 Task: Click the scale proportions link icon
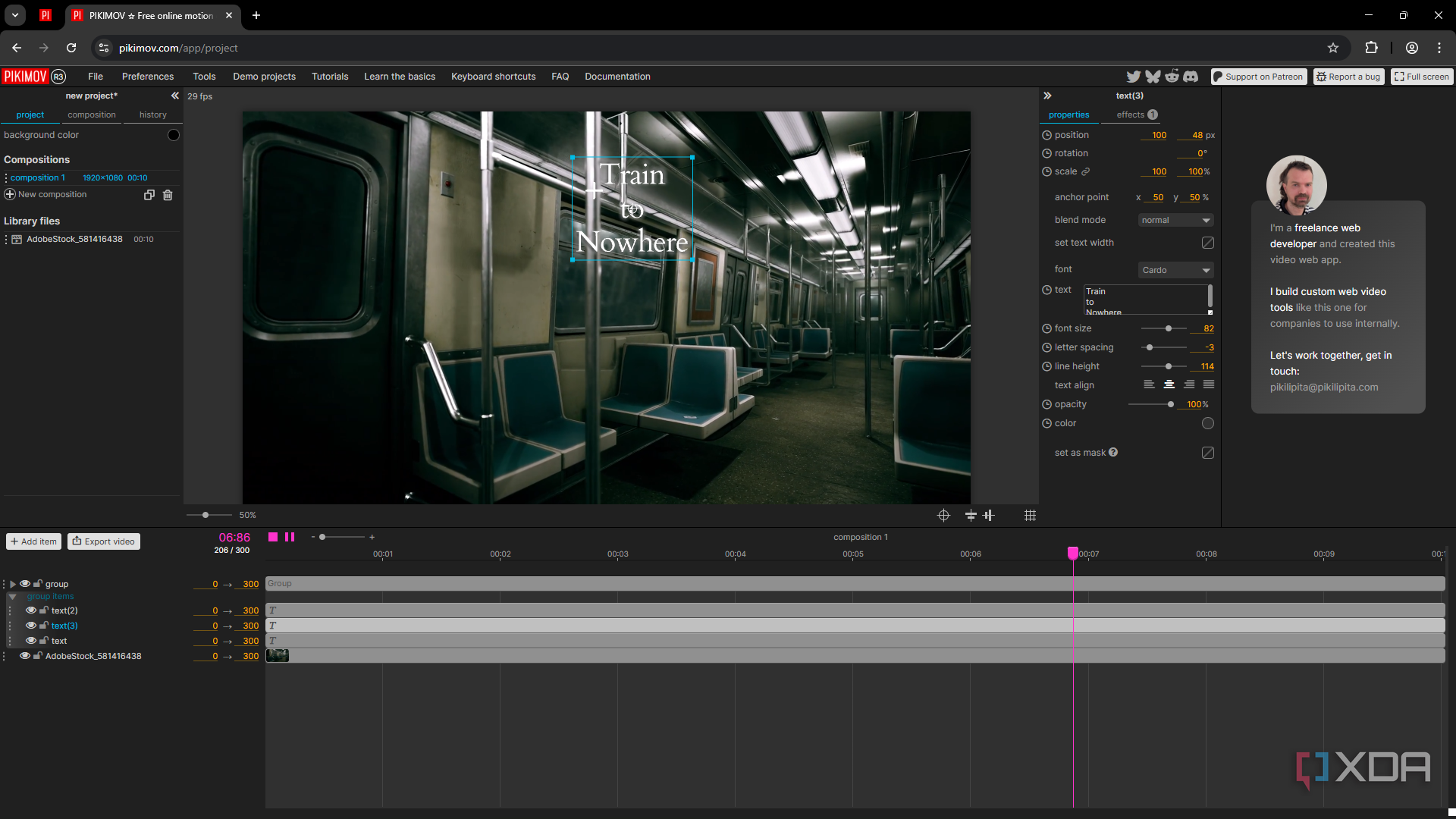(1085, 171)
